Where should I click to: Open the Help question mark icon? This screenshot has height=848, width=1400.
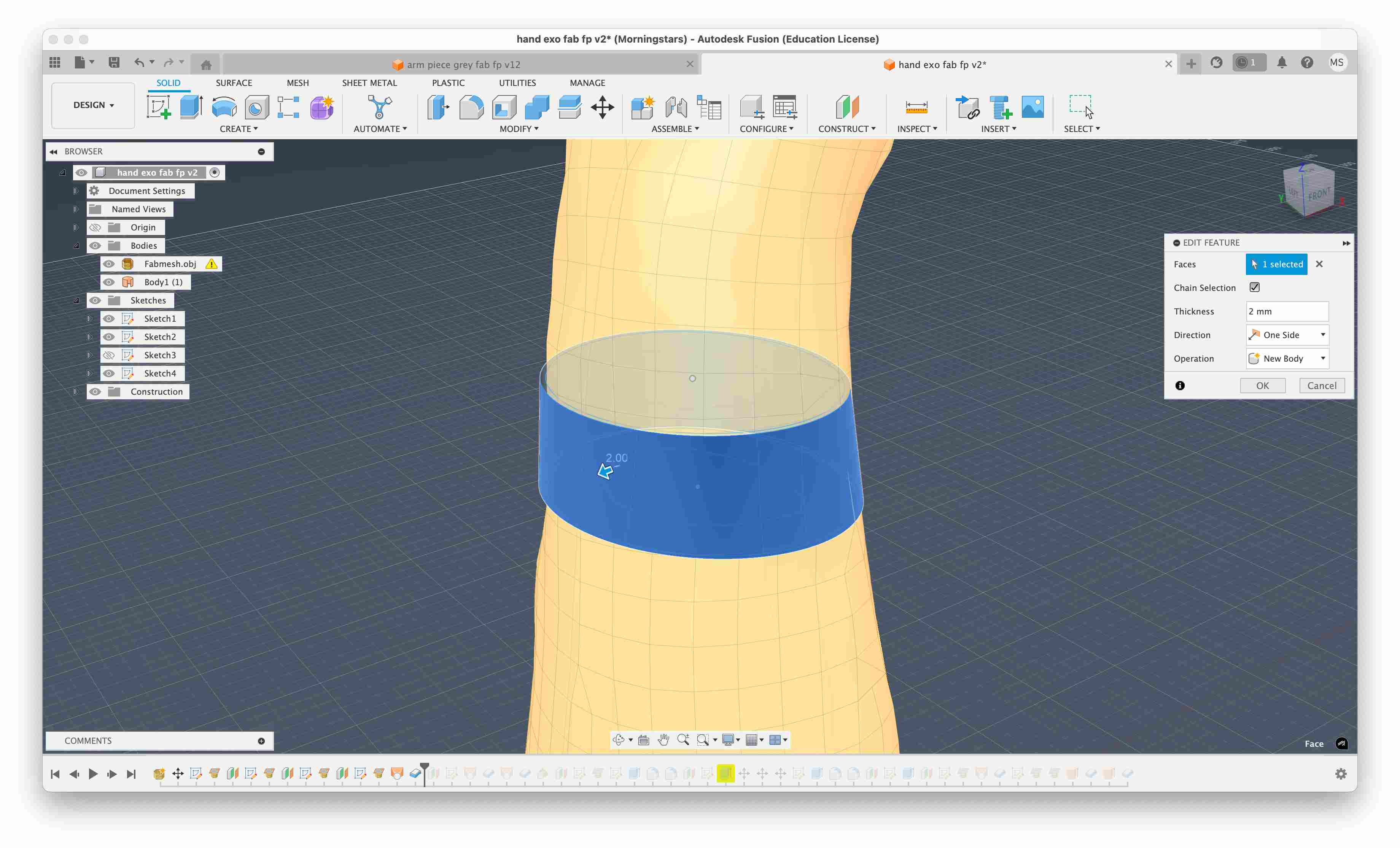(x=1307, y=62)
